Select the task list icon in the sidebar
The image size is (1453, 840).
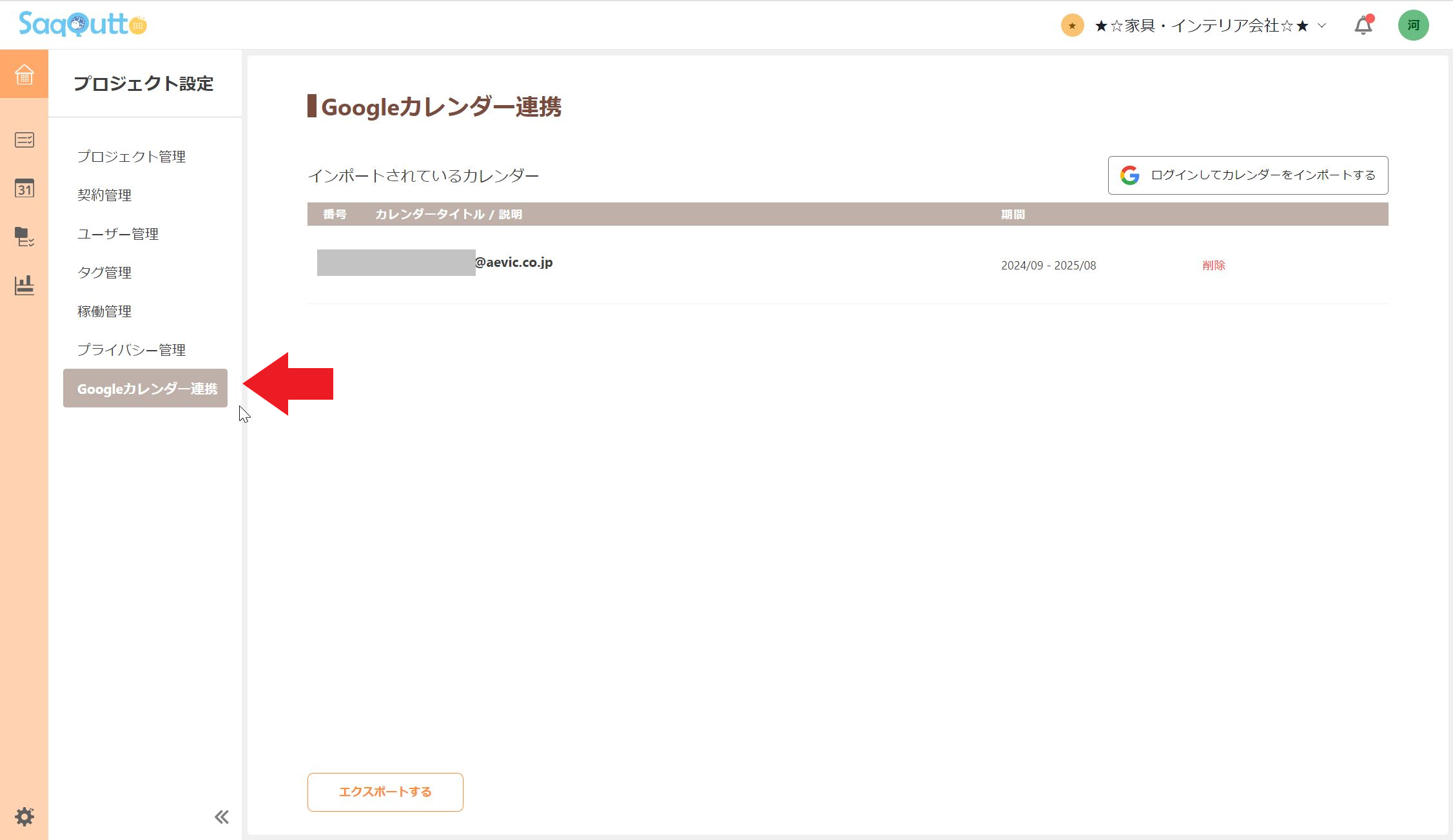pyautogui.click(x=24, y=140)
